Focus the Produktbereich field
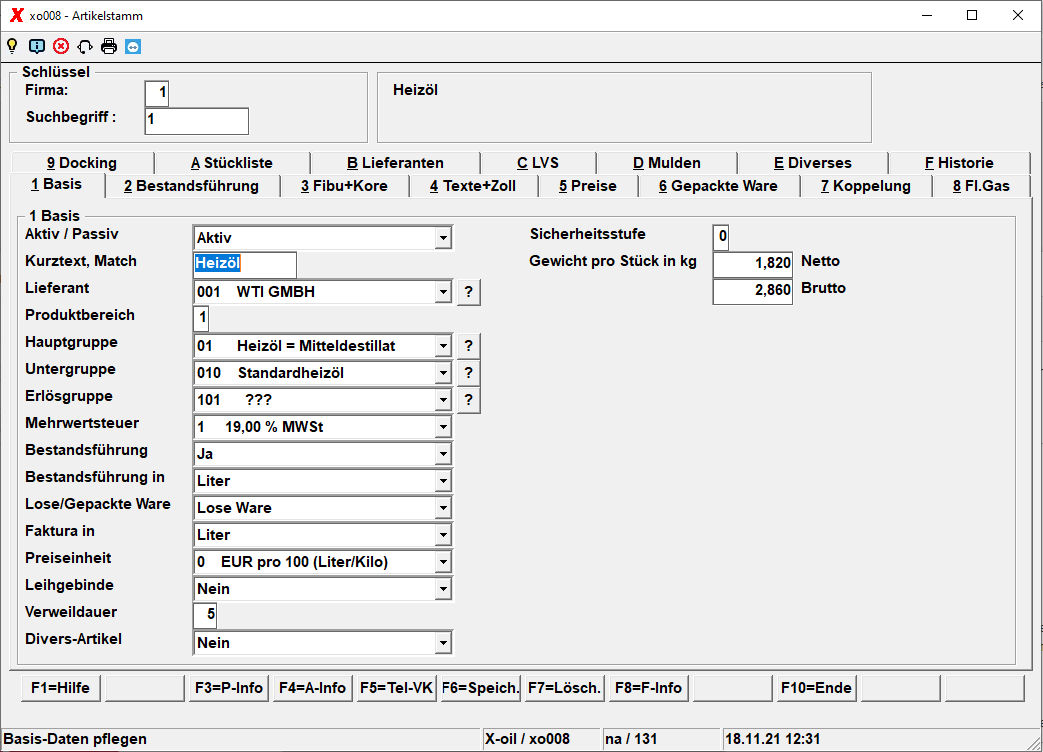Viewport: 1043px width, 752px height. 201,318
